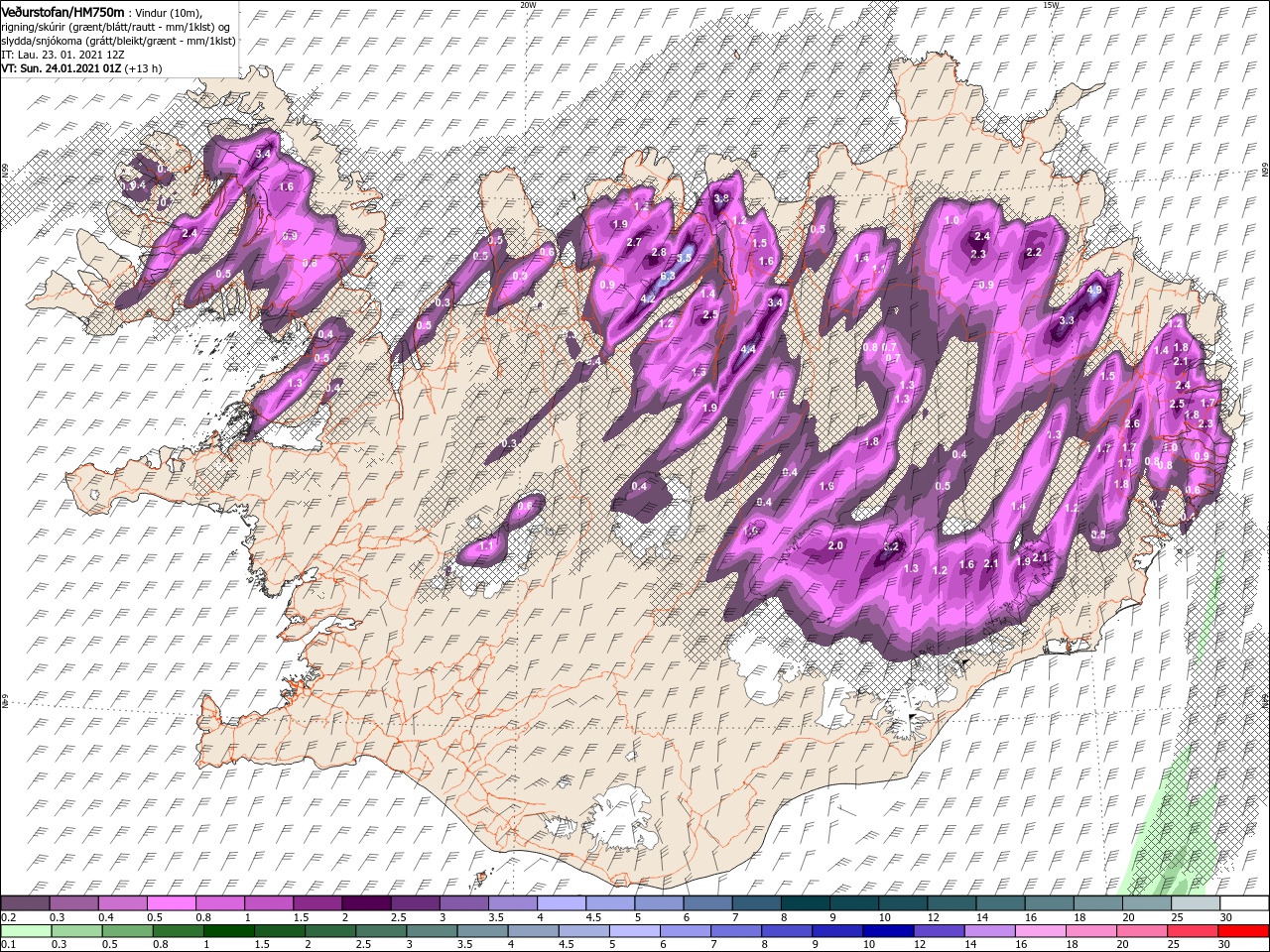Click the Veðurstofan/HM750m title text

pyautogui.click(x=63, y=12)
